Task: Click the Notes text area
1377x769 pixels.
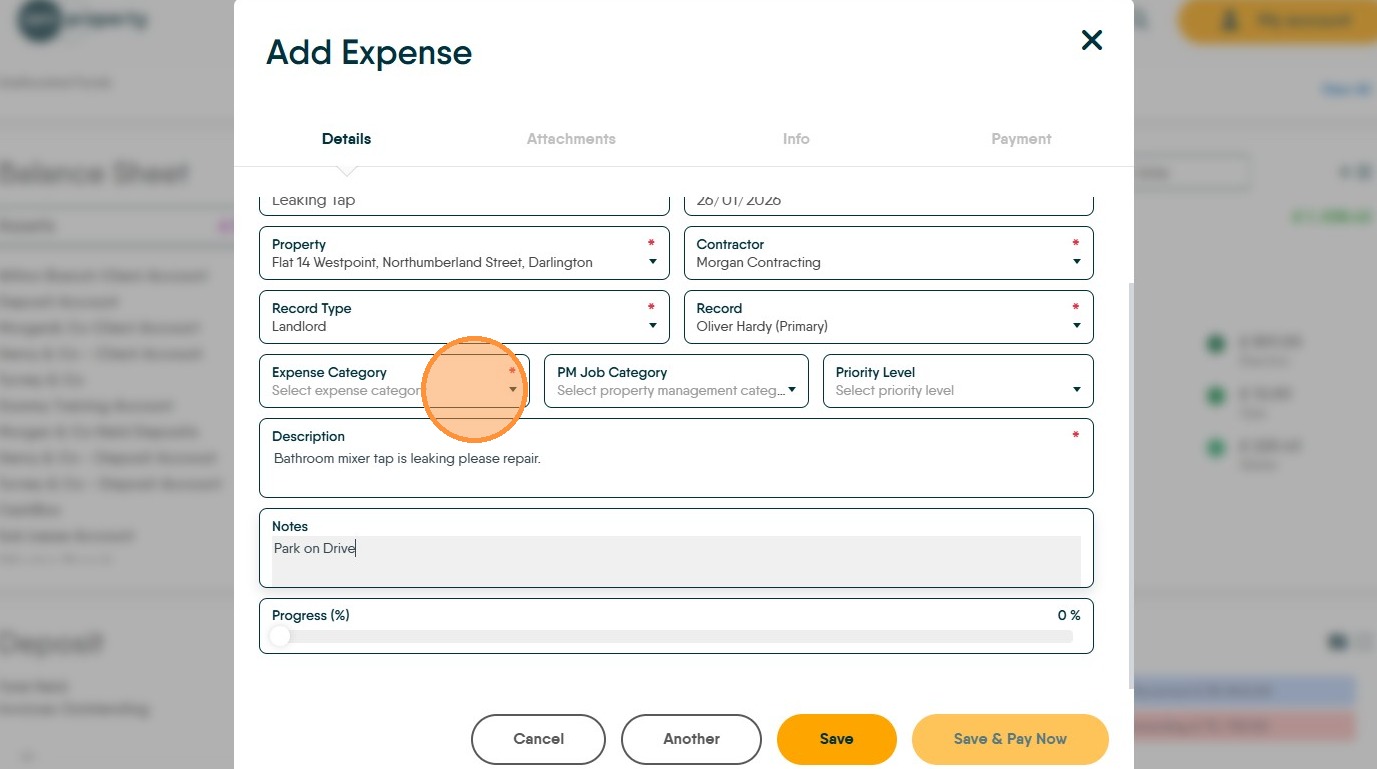Action: pyautogui.click(x=675, y=560)
